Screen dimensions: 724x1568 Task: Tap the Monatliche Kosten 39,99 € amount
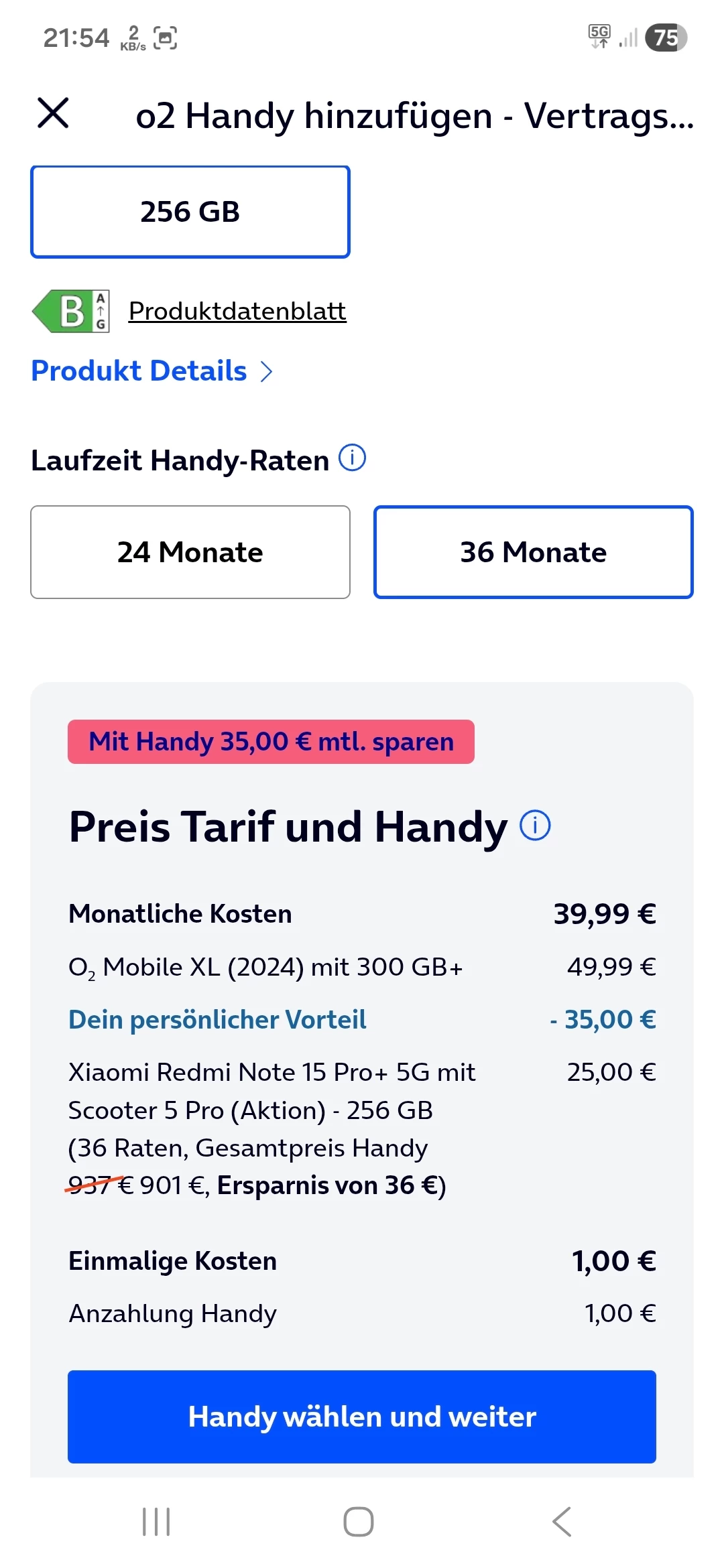coord(604,914)
